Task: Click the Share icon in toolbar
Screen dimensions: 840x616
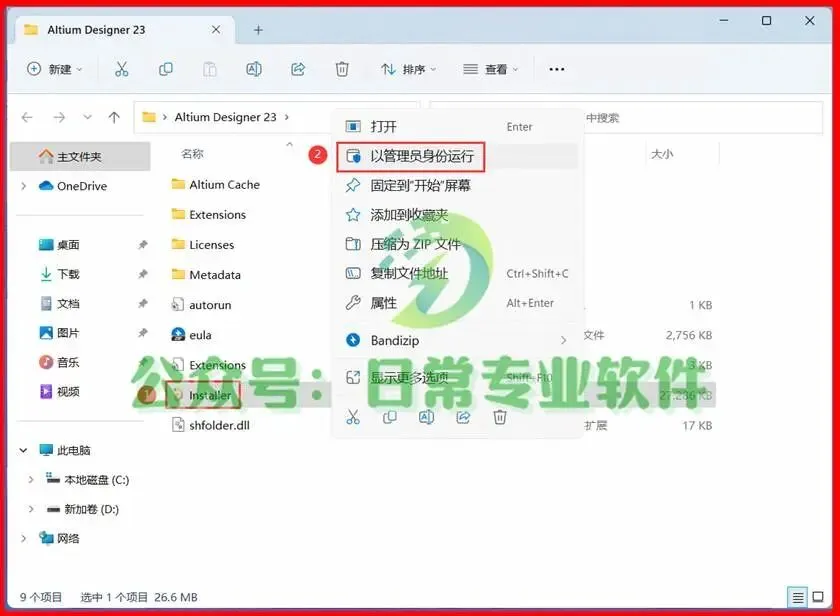Action: coord(298,69)
